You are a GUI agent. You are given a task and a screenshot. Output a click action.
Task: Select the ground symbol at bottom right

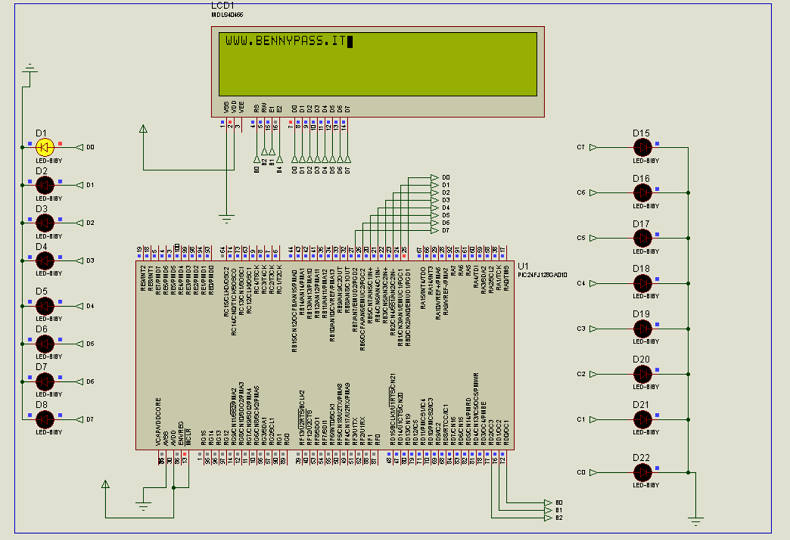695,520
